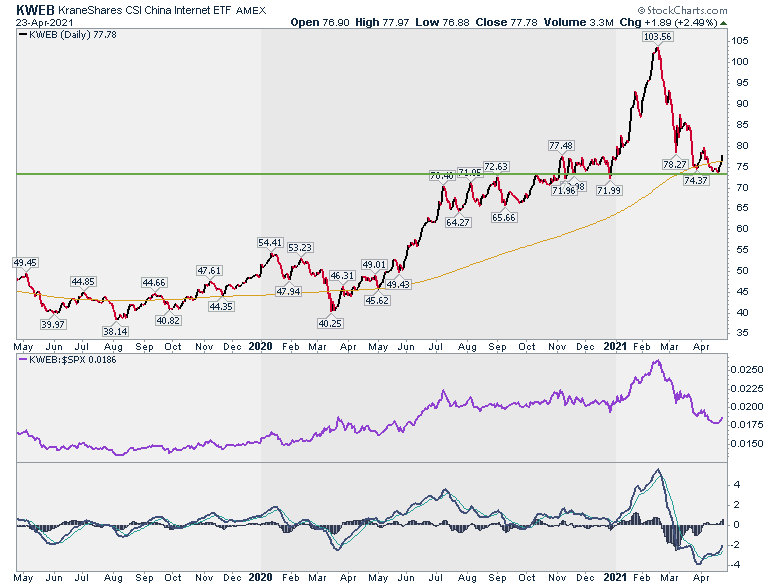
Task: Click the 39.97 price label
Action: 53,324
